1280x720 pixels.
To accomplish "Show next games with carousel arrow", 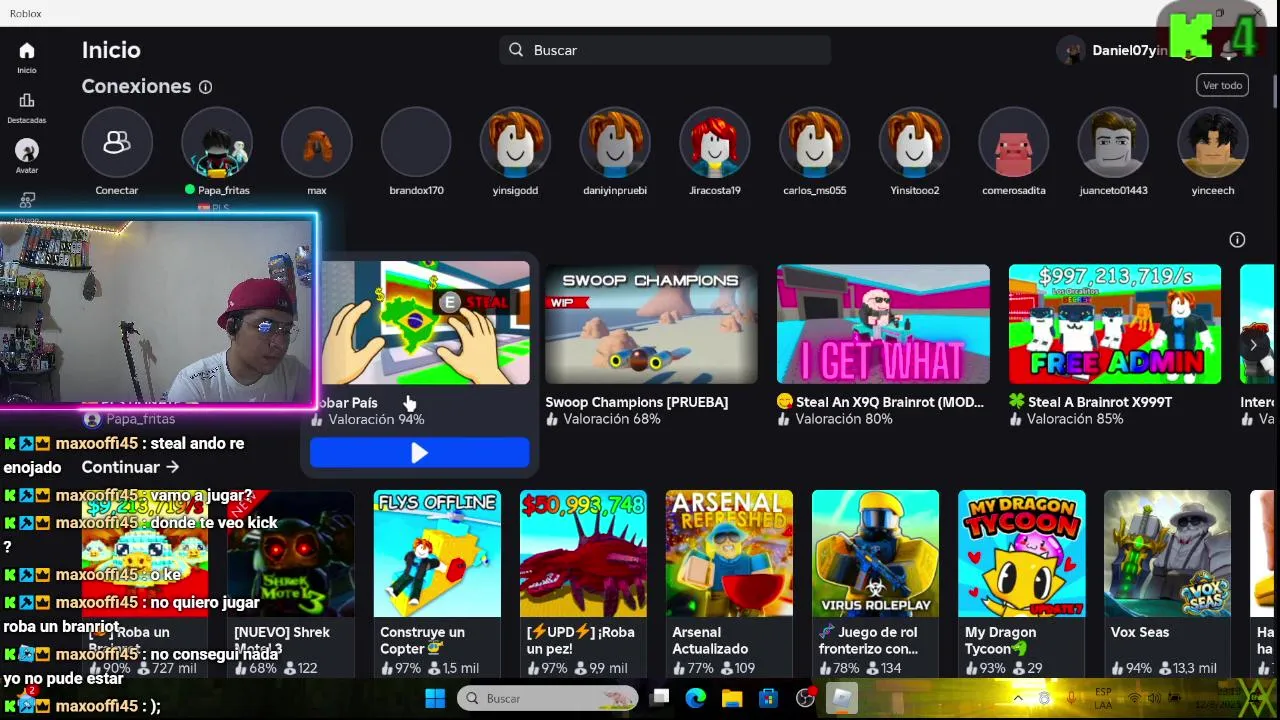I will 1253,345.
